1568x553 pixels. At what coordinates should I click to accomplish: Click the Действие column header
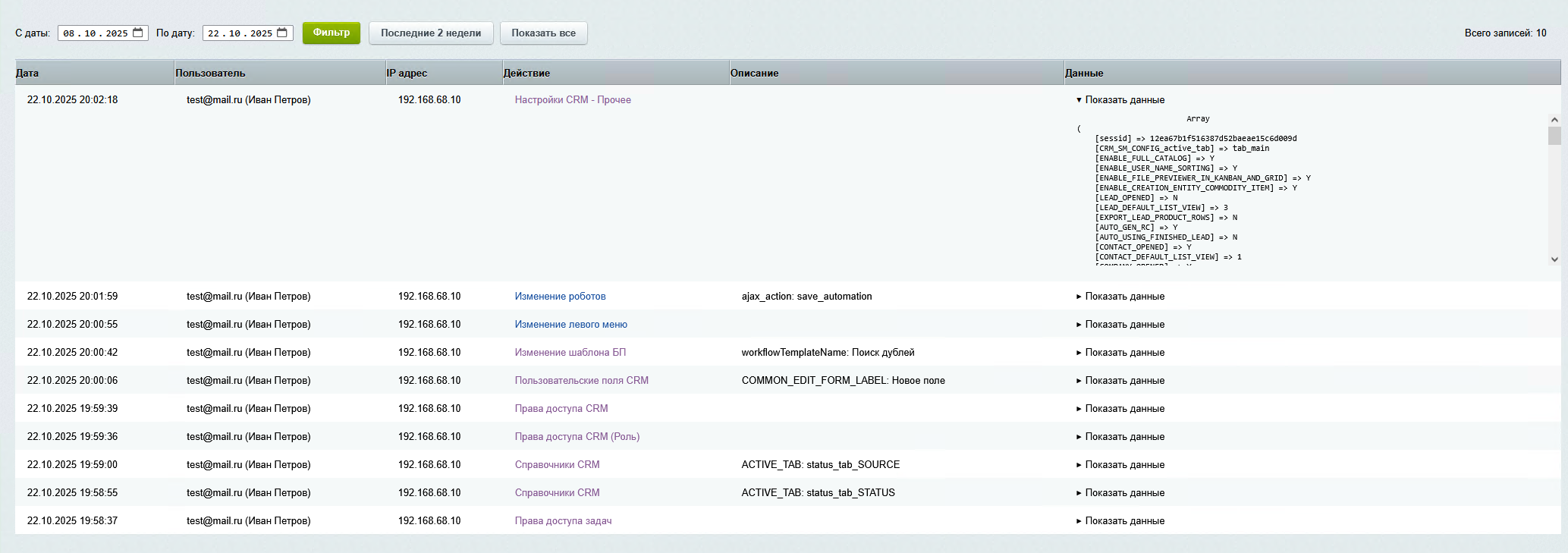(526, 74)
